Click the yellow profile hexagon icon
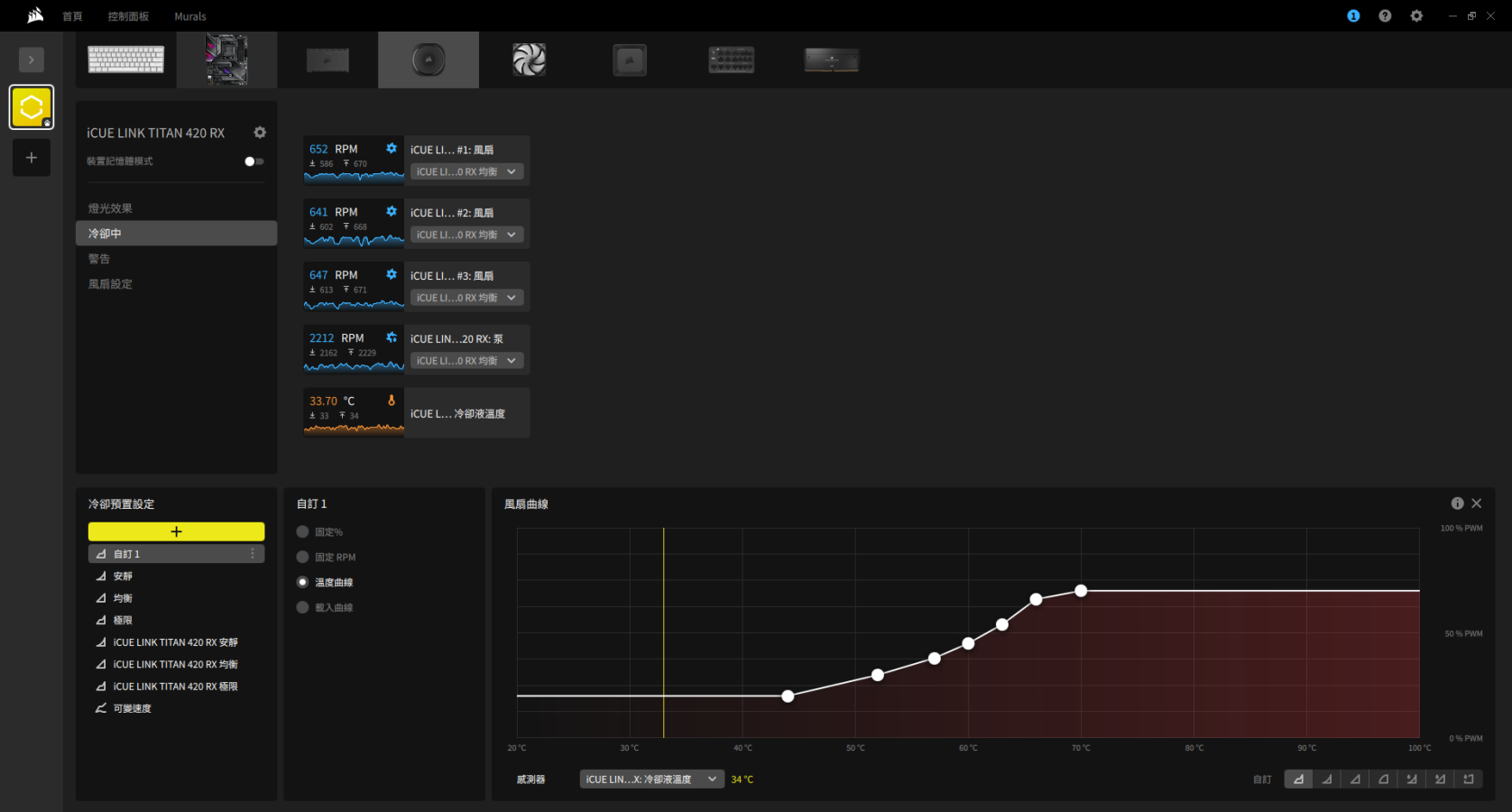 [x=32, y=107]
